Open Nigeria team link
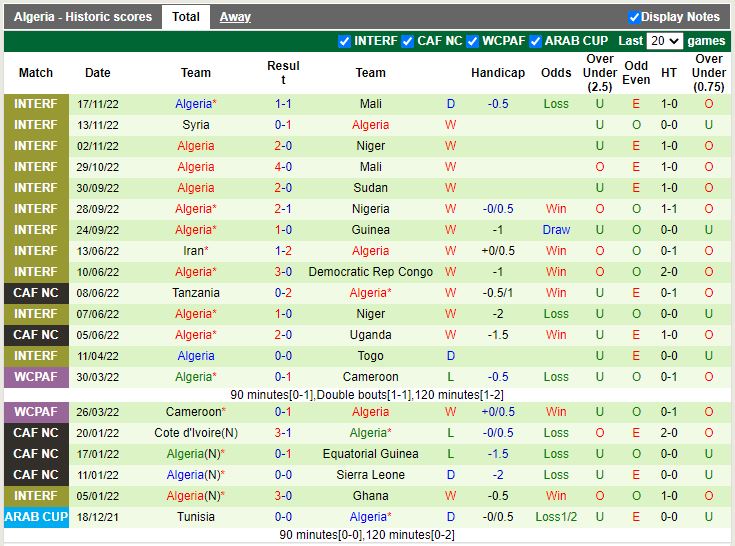The image size is (735, 546). [370, 209]
